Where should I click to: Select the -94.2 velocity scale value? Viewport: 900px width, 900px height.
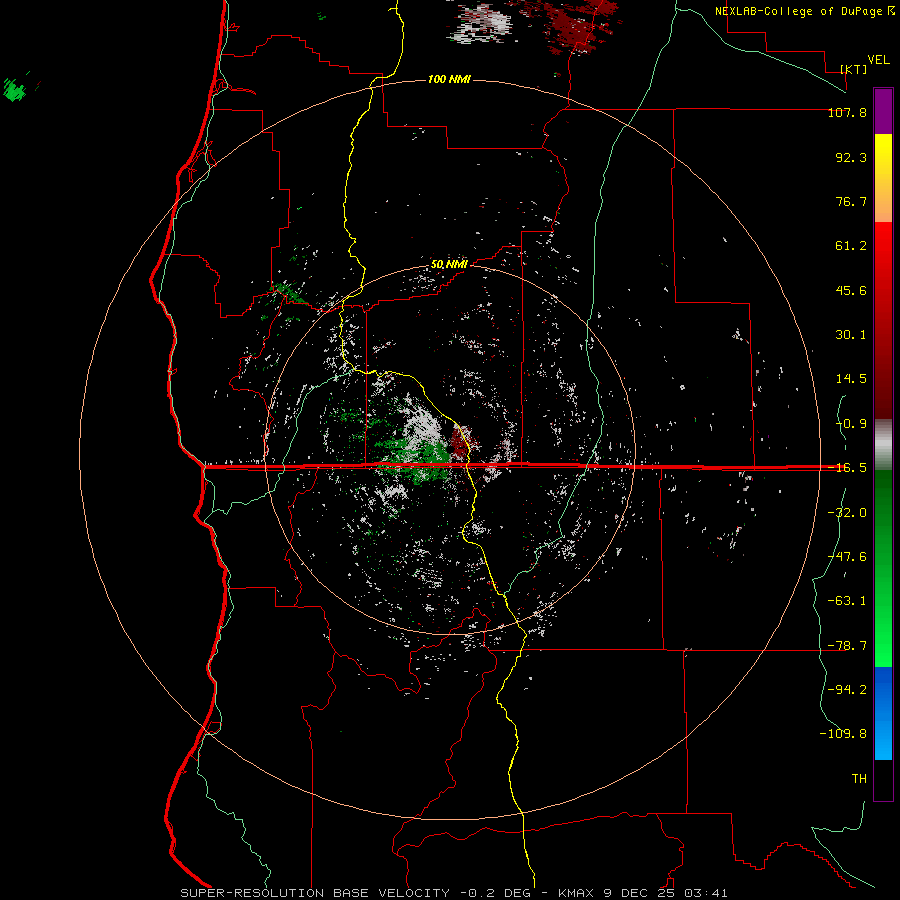[x=847, y=689]
